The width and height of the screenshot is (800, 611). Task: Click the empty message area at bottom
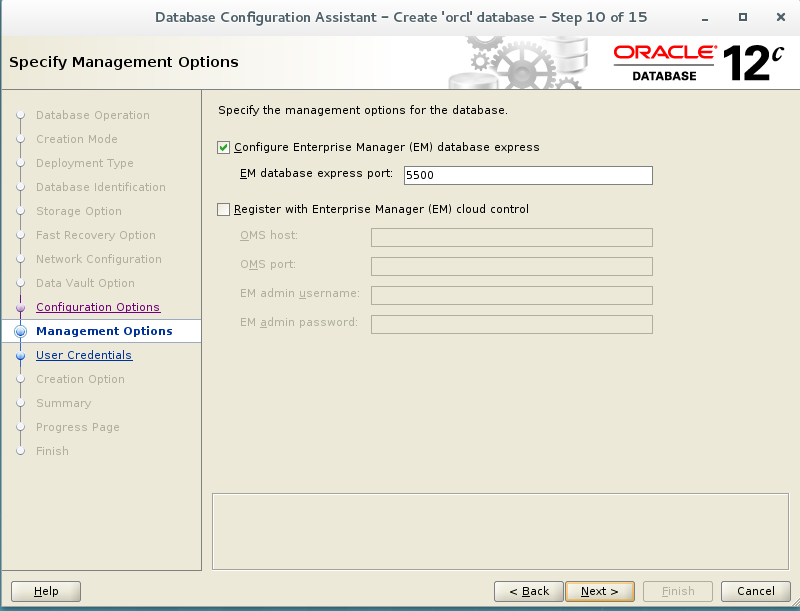pos(500,531)
